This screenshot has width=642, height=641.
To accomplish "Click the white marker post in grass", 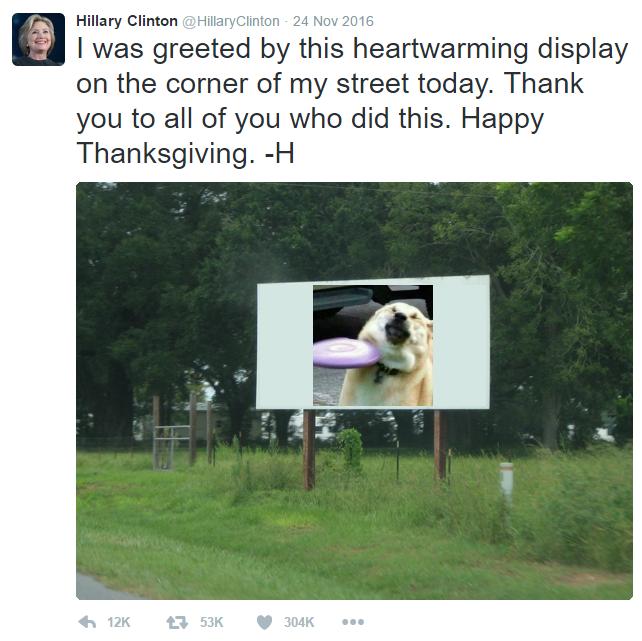I will [506, 482].
